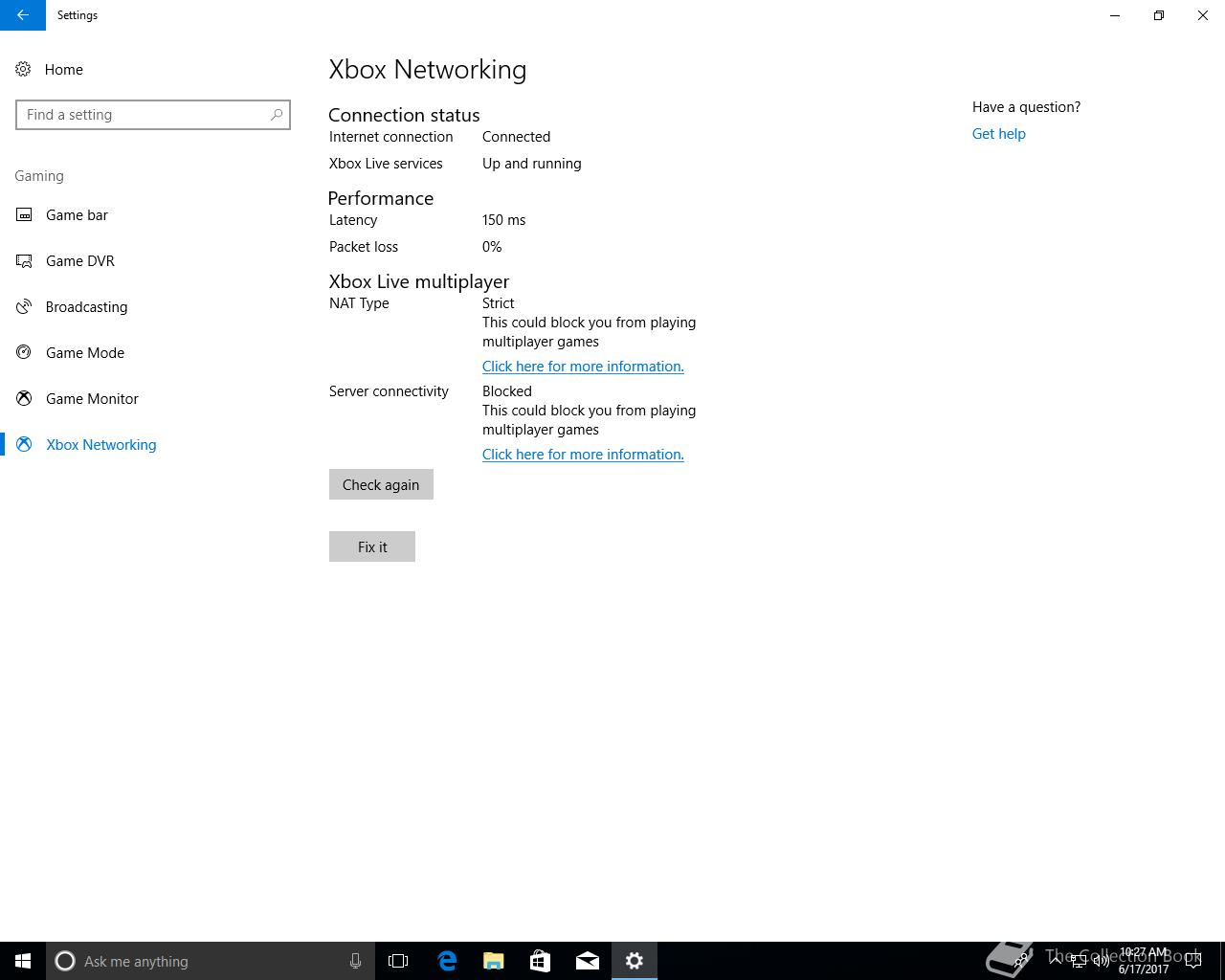Open Game Monitor settings
Viewport: 1225px width, 980px height.
click(92, 398)
